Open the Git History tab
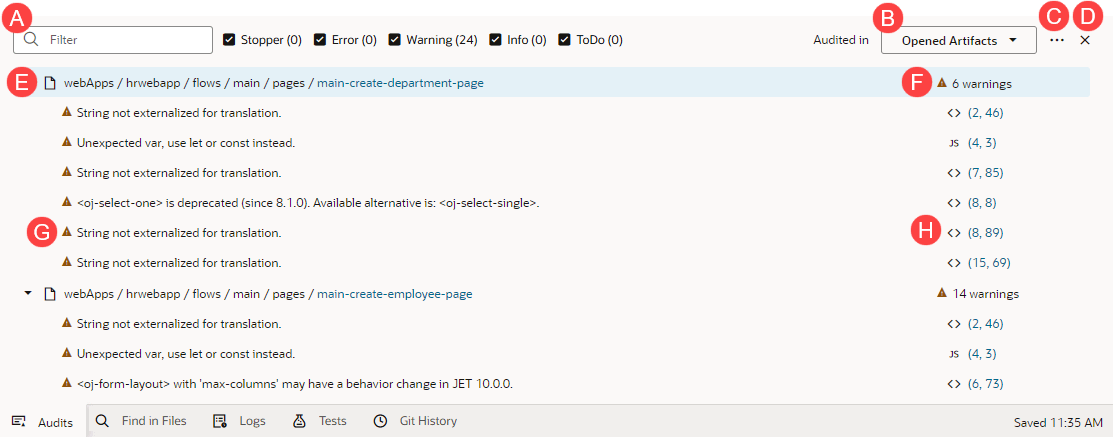 (415, 421)
